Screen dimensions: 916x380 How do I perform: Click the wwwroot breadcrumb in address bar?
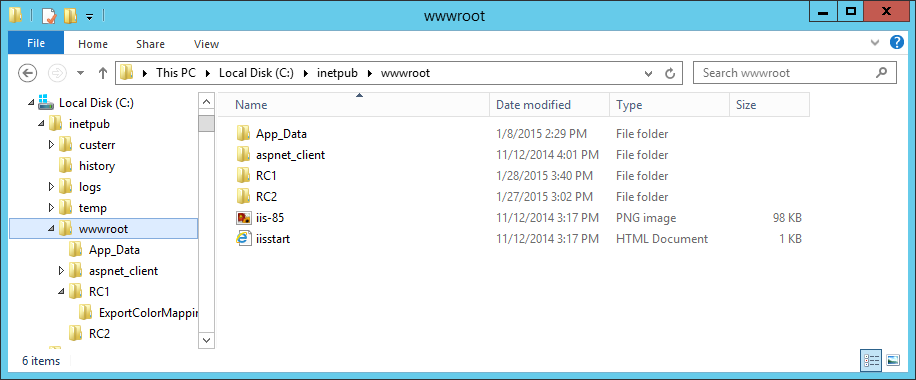tap(405, 73)
